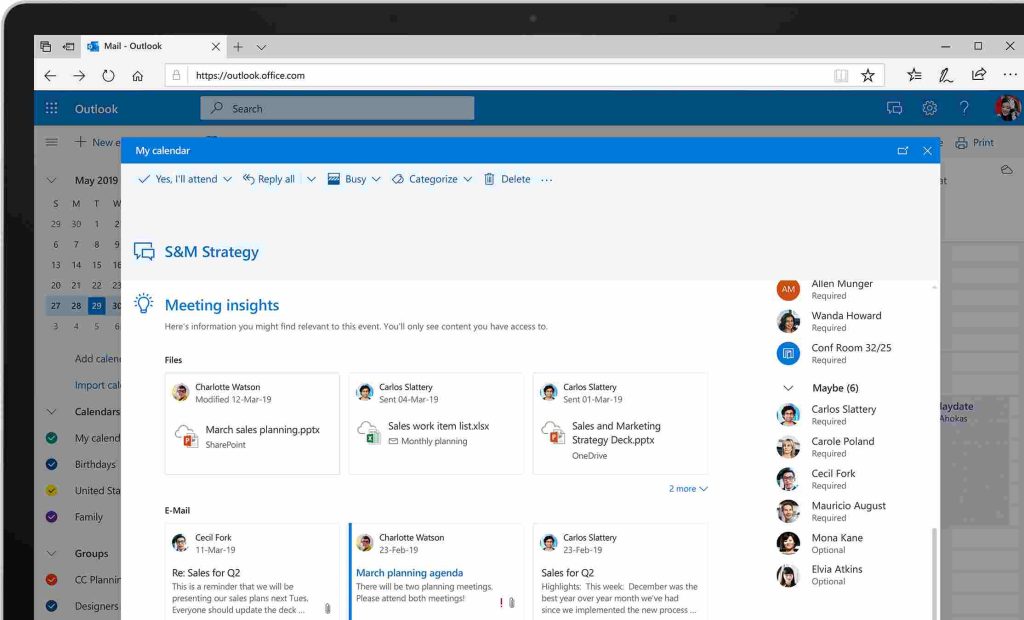Click the attendee list scrollbar

(934, 572)
